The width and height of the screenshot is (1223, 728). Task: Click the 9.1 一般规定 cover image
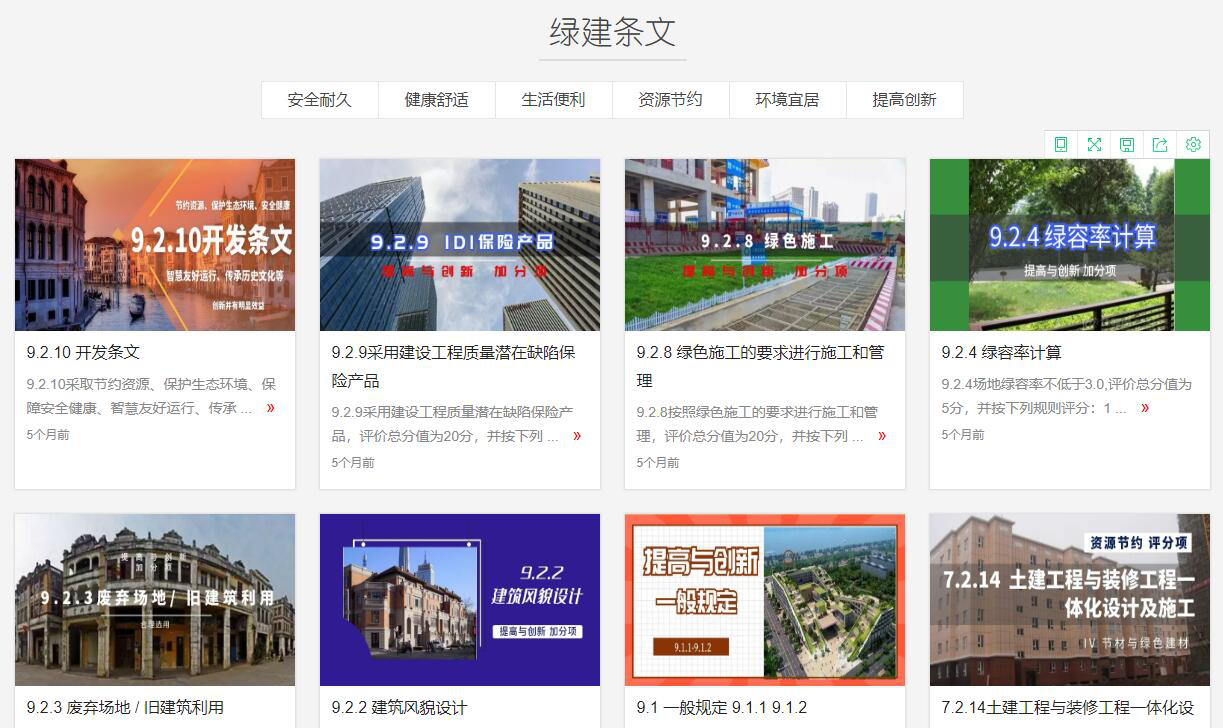(x=765, y=599)
